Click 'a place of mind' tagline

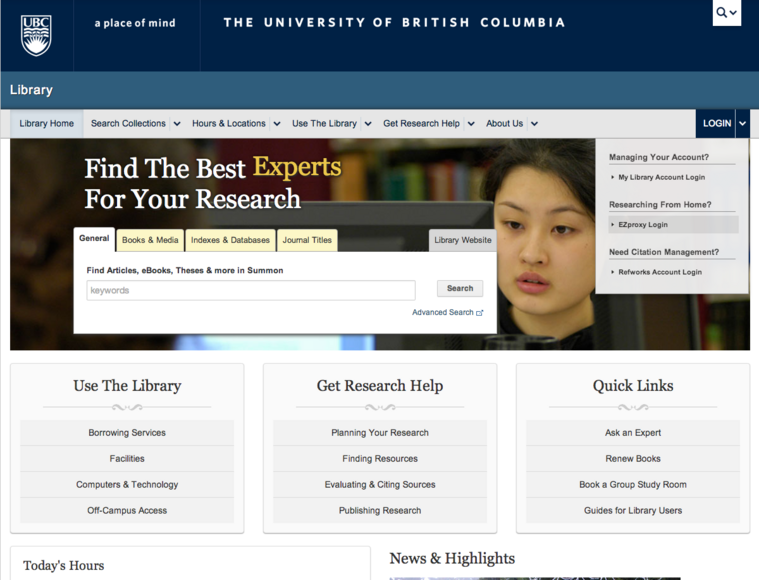[x=135, y=23]
